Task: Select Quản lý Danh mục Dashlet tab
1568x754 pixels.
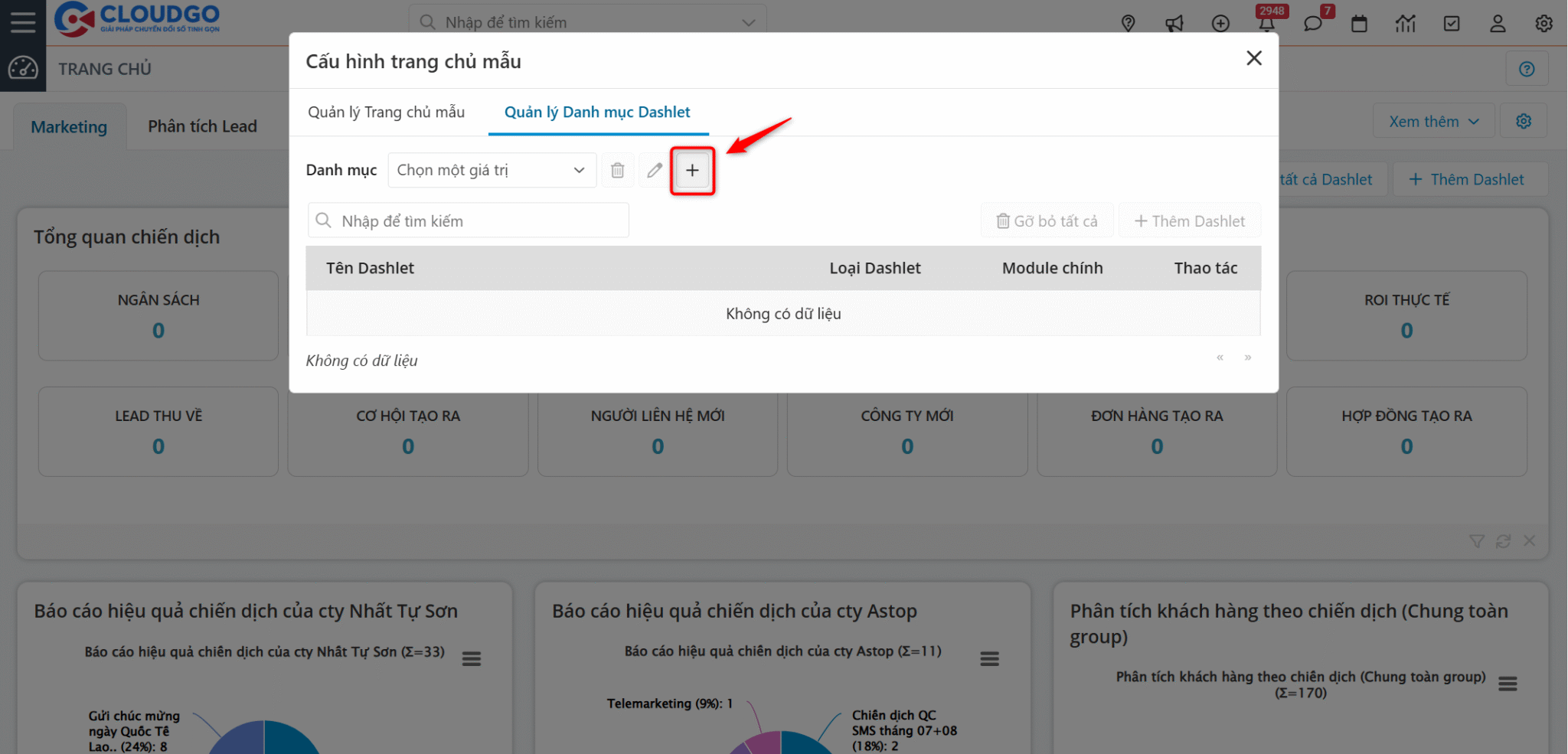Action: click(x=597, y=113)
